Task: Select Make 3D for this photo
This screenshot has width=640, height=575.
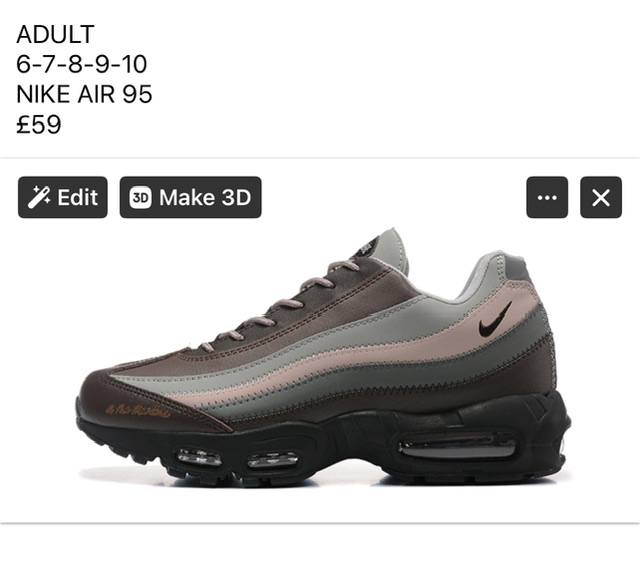Action: click(x=191, y=198)
